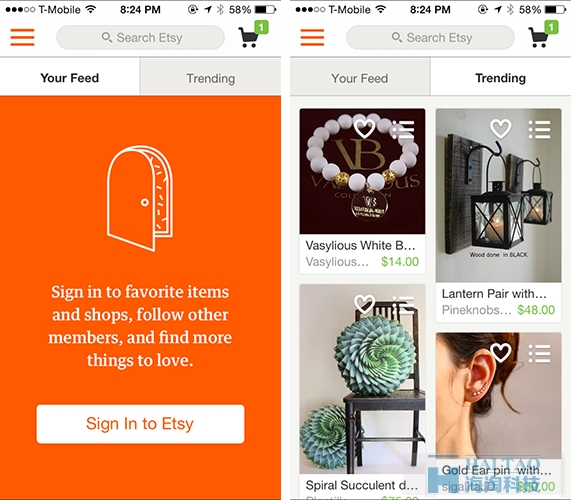Switch to Your Feed tab on right screen
Image resolution: width=571 pixels, height=500 pixels.
pos(360,78)
